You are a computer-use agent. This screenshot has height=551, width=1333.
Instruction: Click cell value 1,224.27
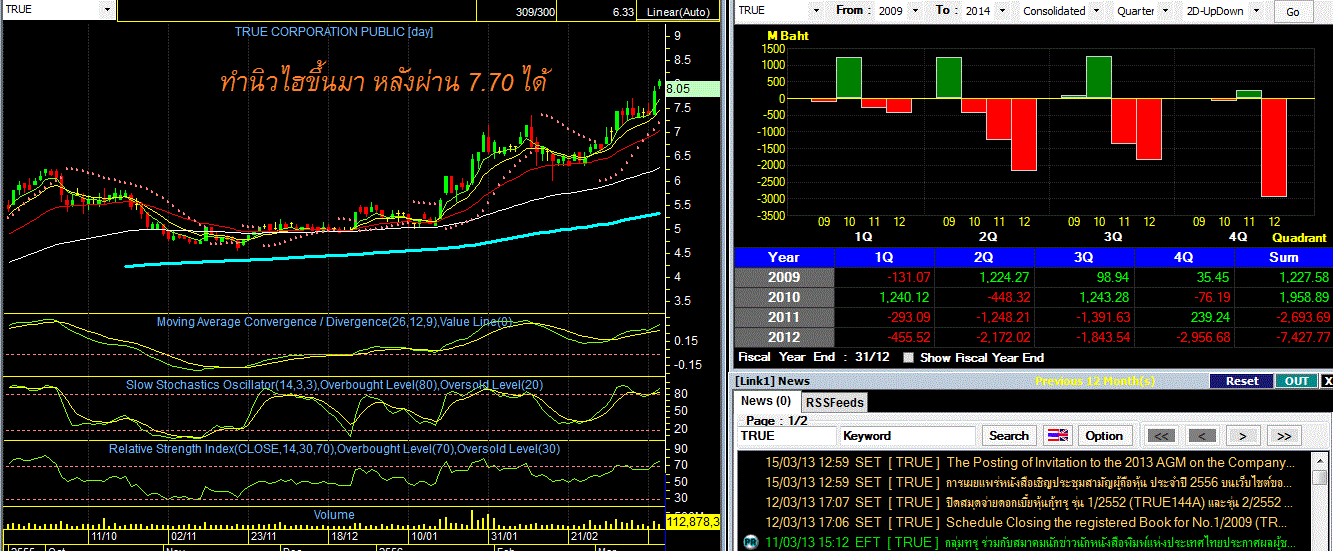coord(1004,277)
